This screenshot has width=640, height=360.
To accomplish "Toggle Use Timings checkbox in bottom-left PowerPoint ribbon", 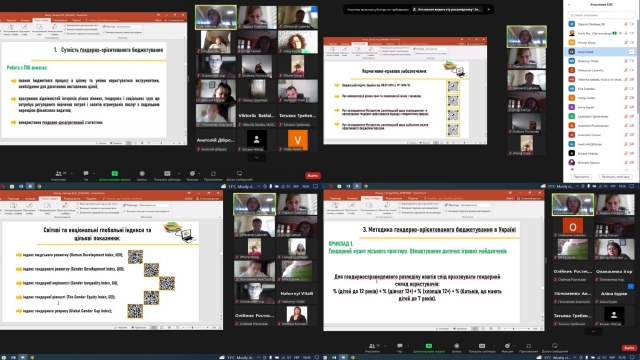I will tap(78, 208).
